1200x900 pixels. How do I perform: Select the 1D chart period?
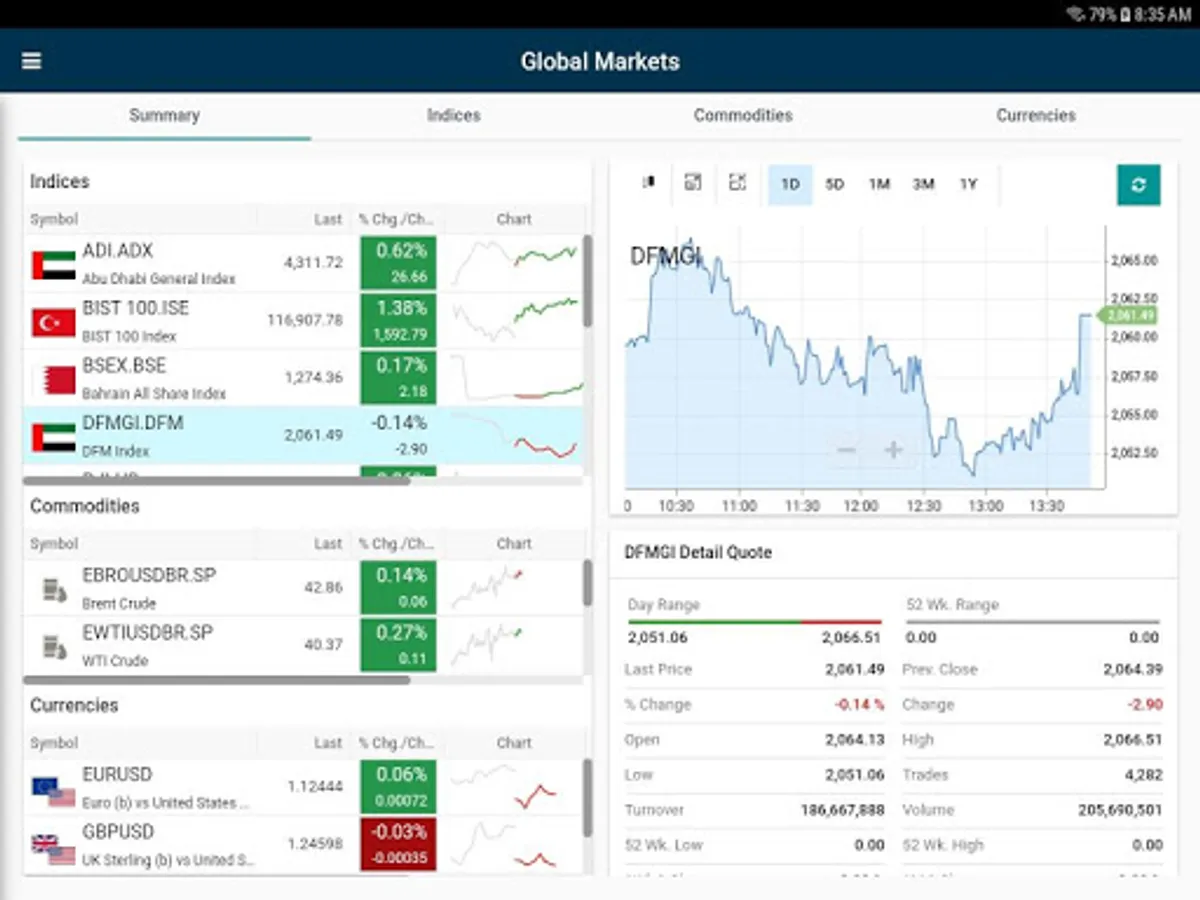[x=790, y=184]
